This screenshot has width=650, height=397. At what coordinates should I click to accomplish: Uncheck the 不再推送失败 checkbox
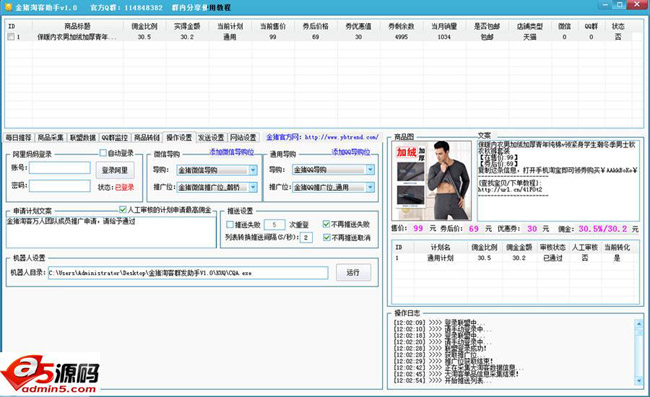coord(326,224)
